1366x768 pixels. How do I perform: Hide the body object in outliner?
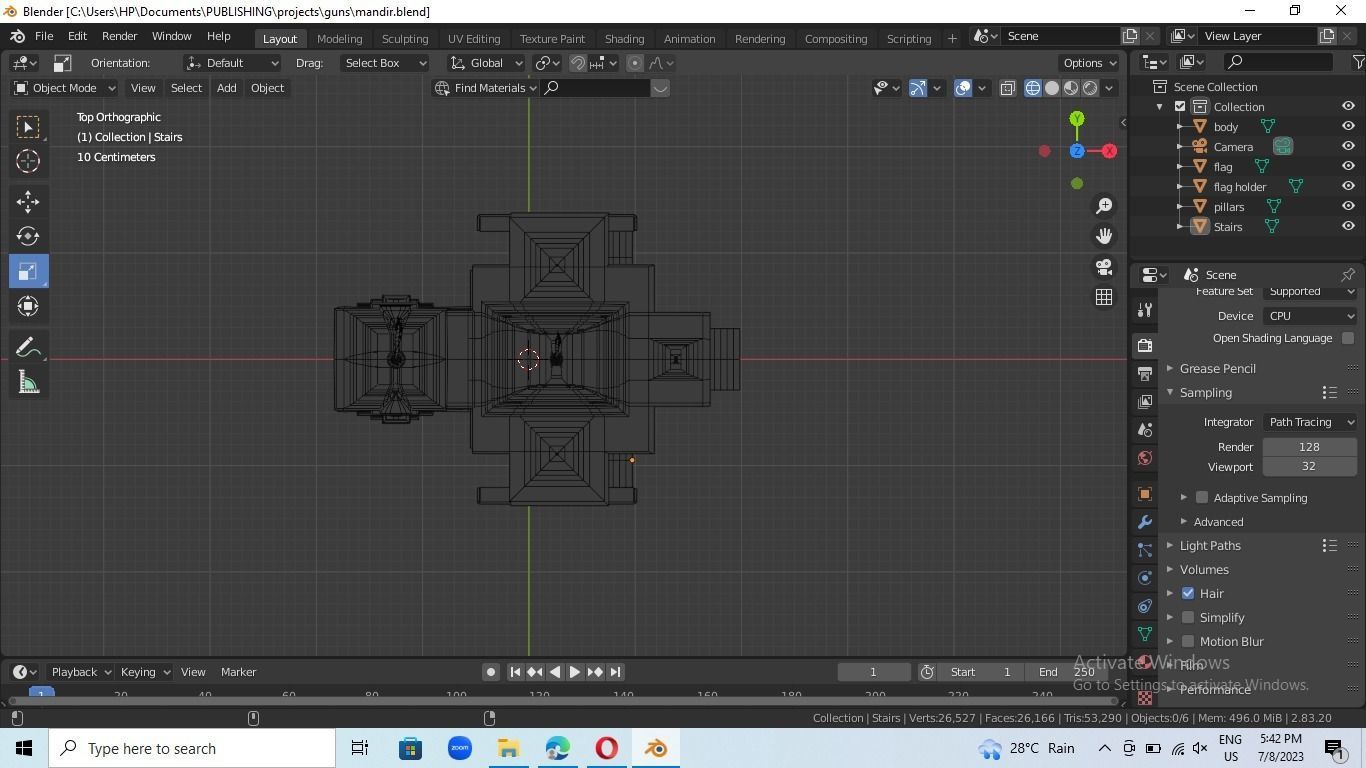coord(1348,126)
